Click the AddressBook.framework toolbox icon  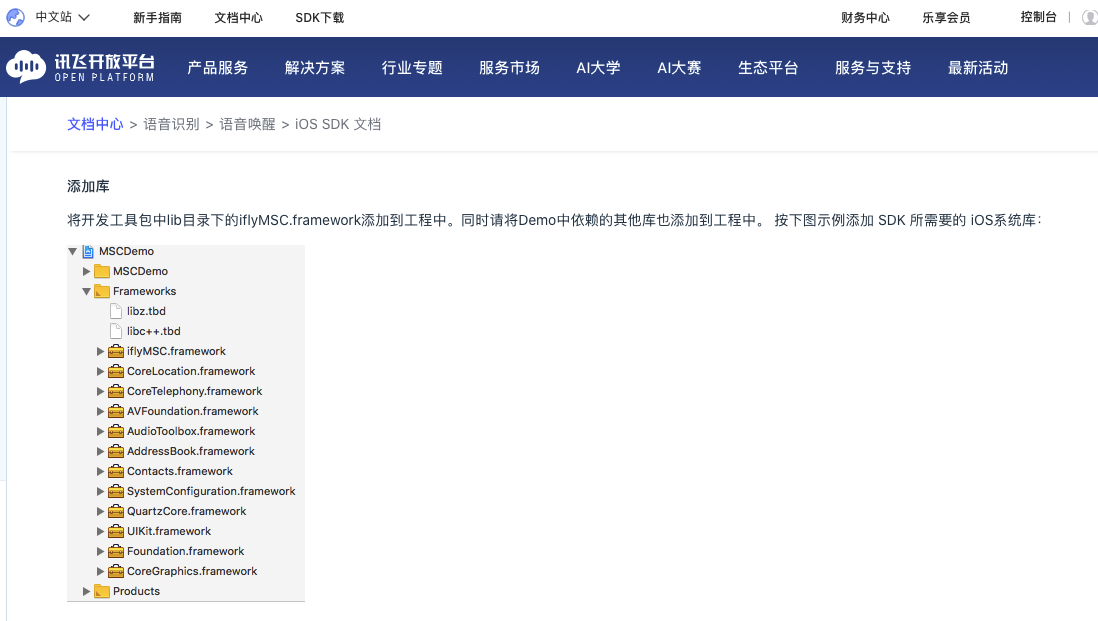coord(116,452)
